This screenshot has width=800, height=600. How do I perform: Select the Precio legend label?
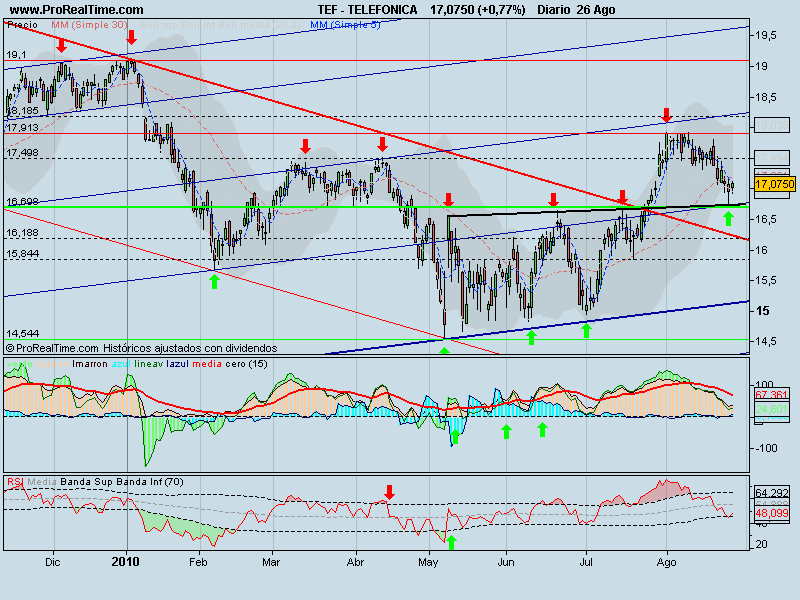coord(22,24)
